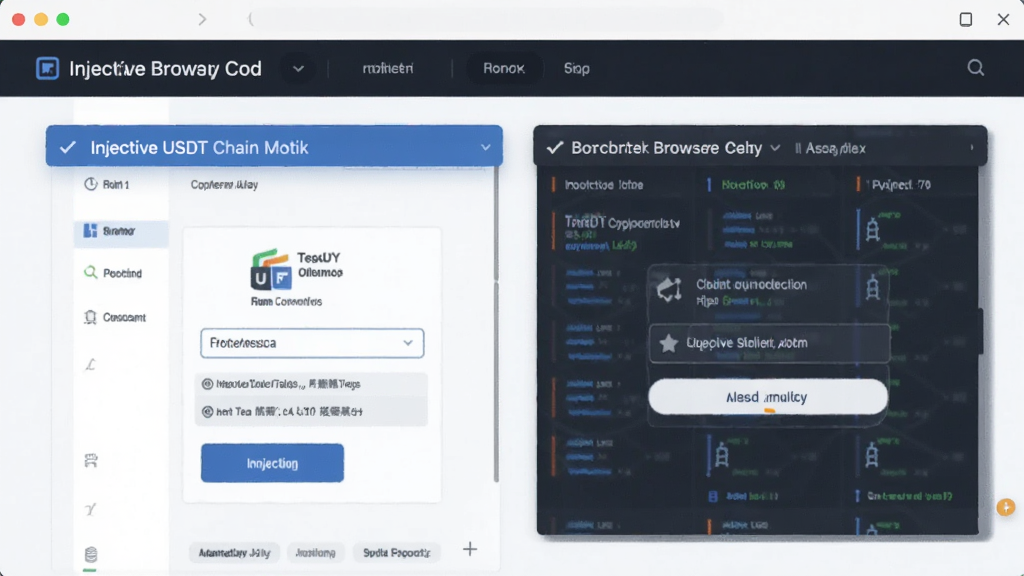Select the second radio option starting with hert Tea
Screen dimensions: 1024x576
207,411
